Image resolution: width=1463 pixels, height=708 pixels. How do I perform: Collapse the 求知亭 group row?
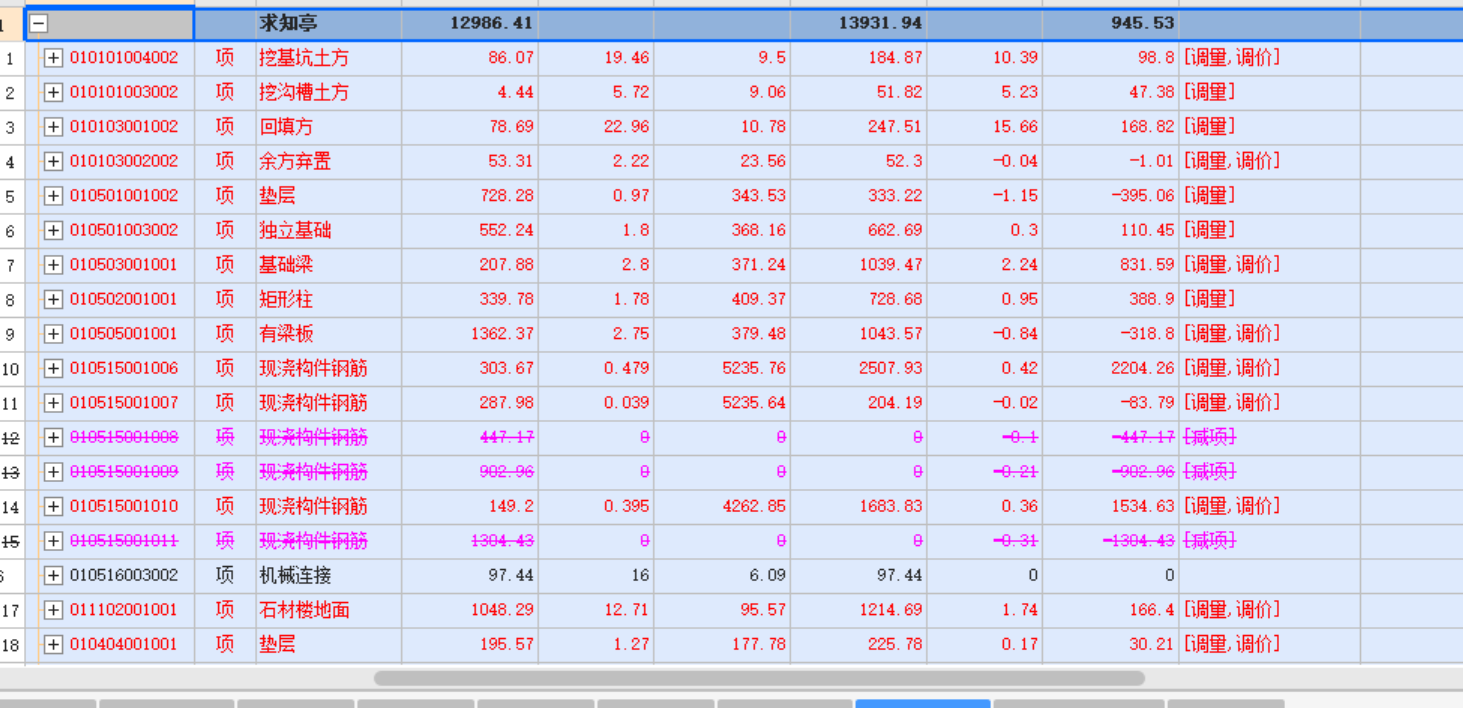pos(38,23)
